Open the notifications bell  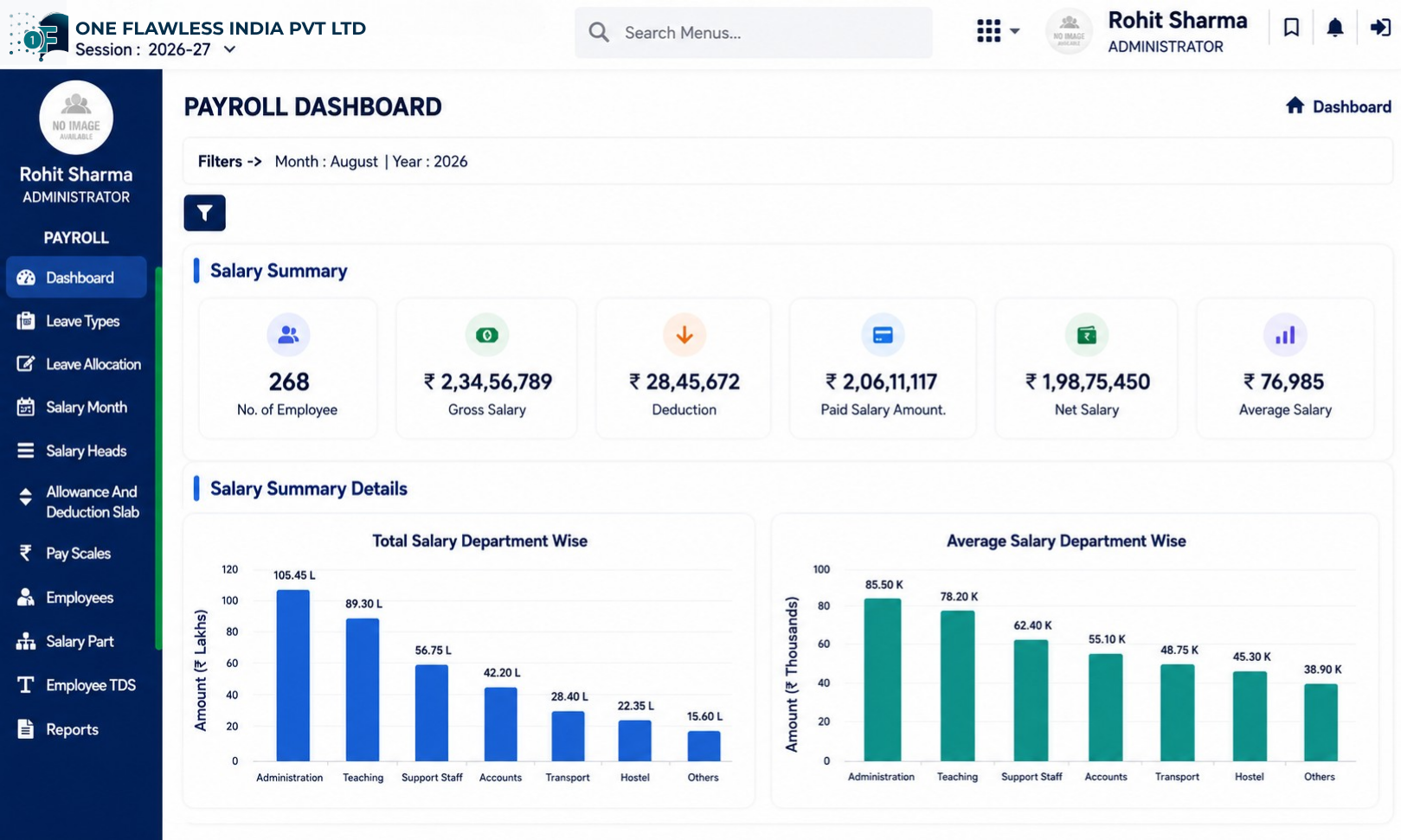coord(1335,28)
